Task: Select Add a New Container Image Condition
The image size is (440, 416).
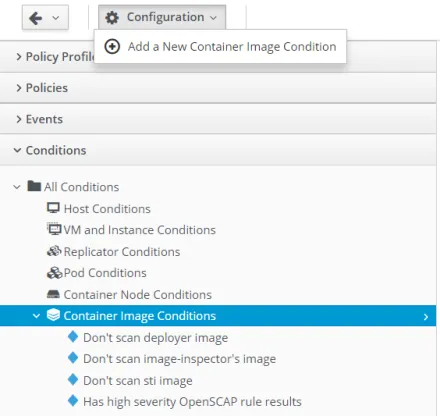Action: point(220,47)
